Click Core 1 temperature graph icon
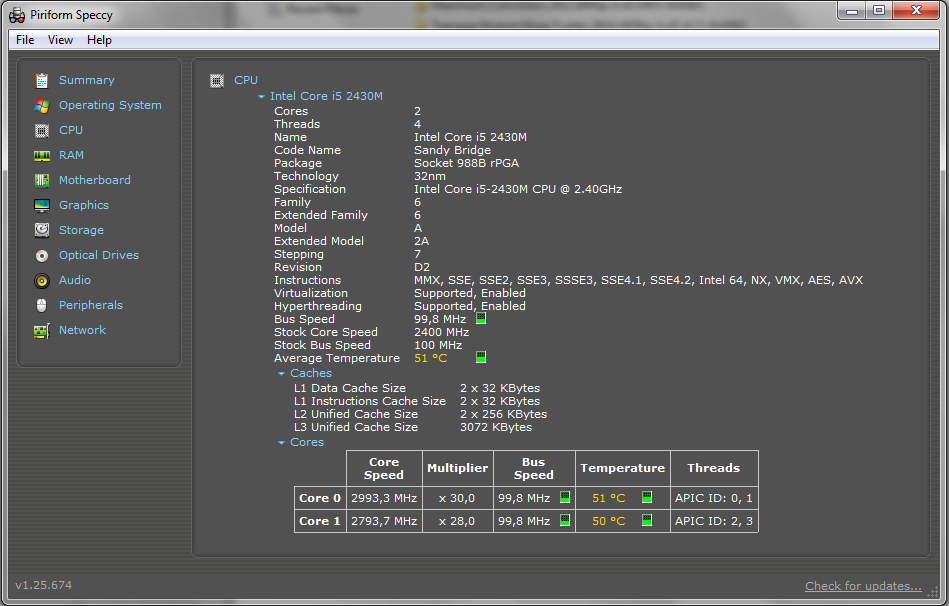The width and height of the screenshot is (949, 606). click(x=647, y=520)
